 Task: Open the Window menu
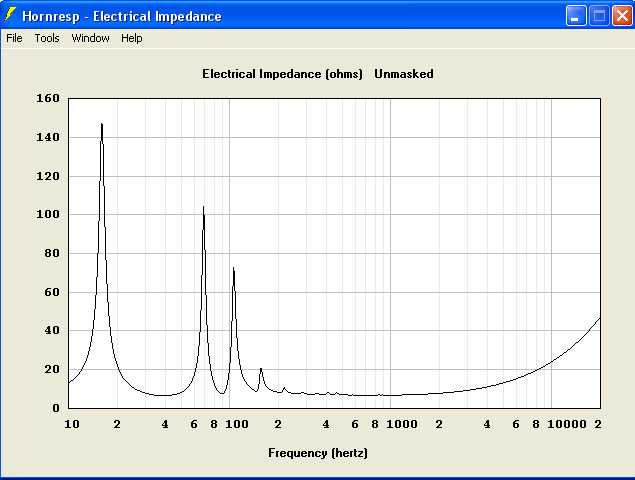click(90, 38)
